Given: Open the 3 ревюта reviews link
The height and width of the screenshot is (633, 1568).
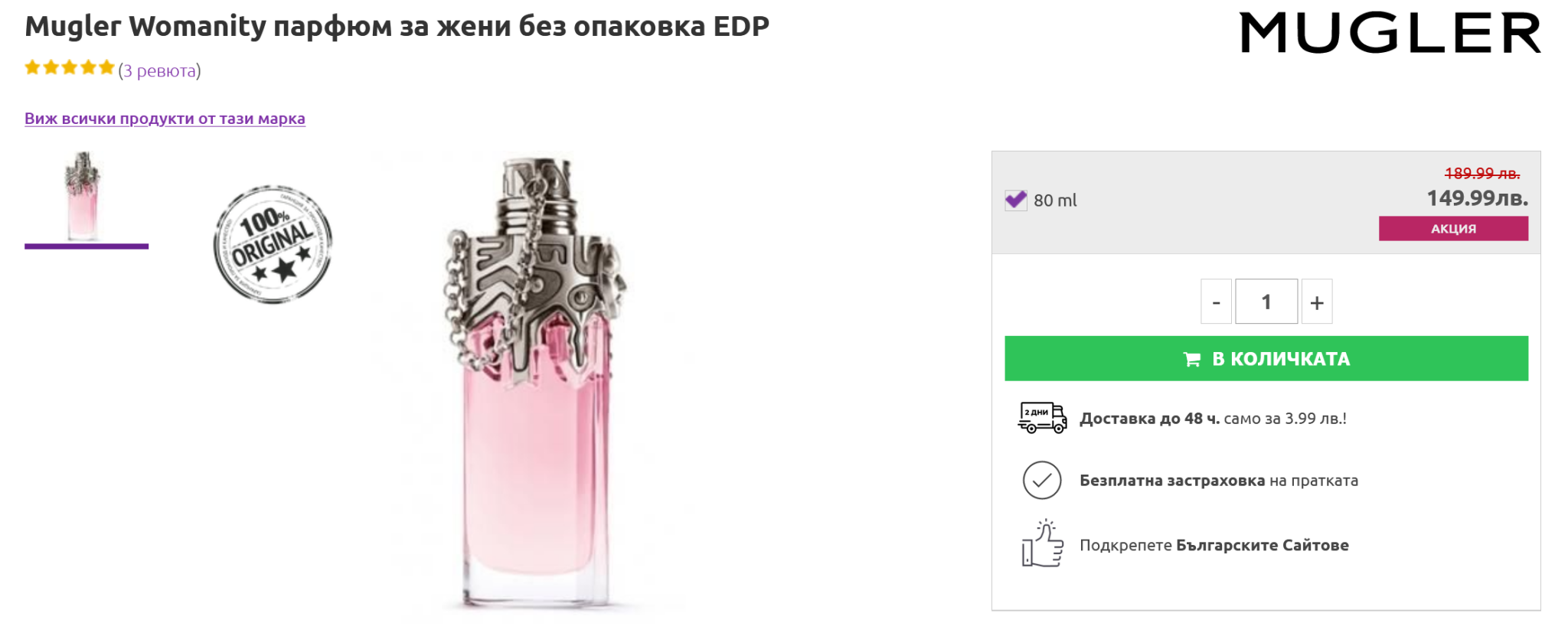Looking at the screenshot, I should pos(159,71).
